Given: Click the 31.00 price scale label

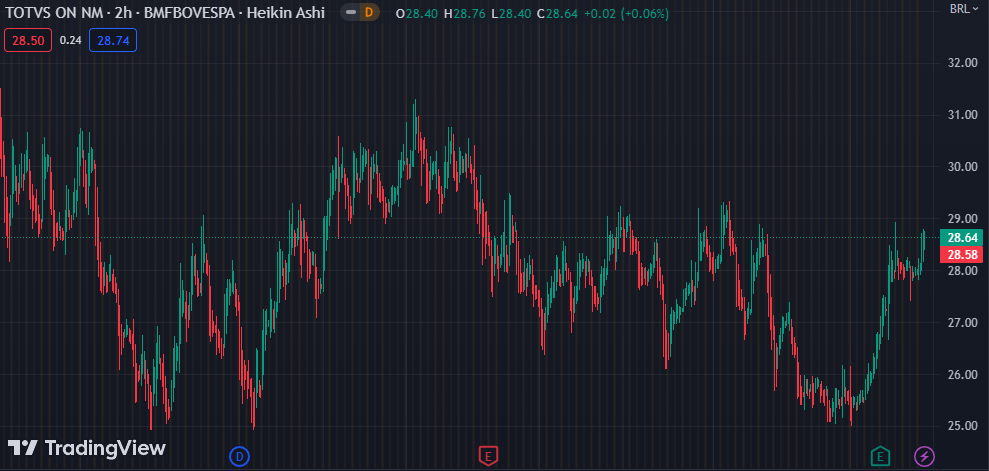Looking at the screenshot, I should tap(962, 115).
